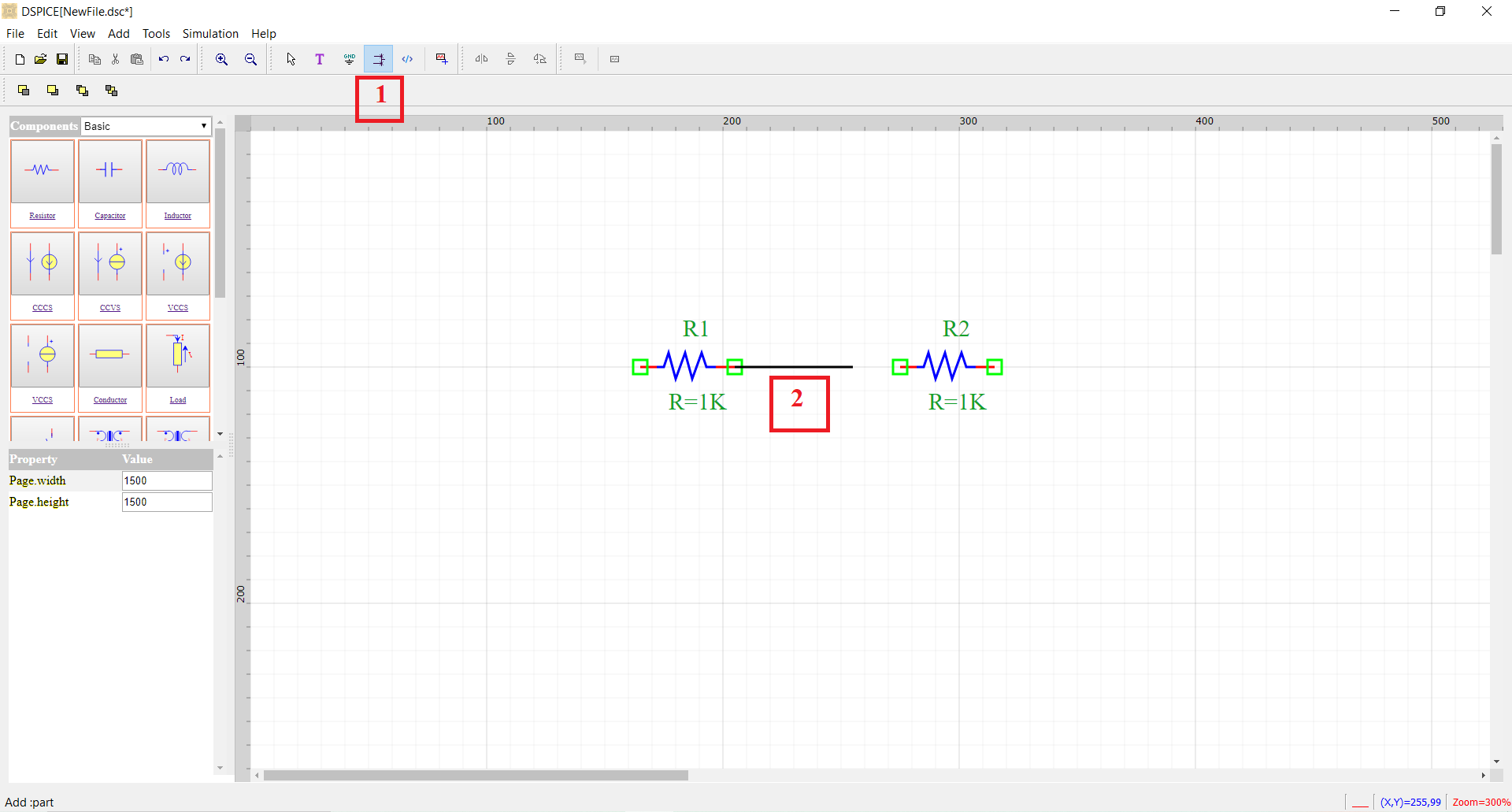The width and height of the screenshot is (1512, 812).
Task: Select the wire drawing tool
Action: 379,59
